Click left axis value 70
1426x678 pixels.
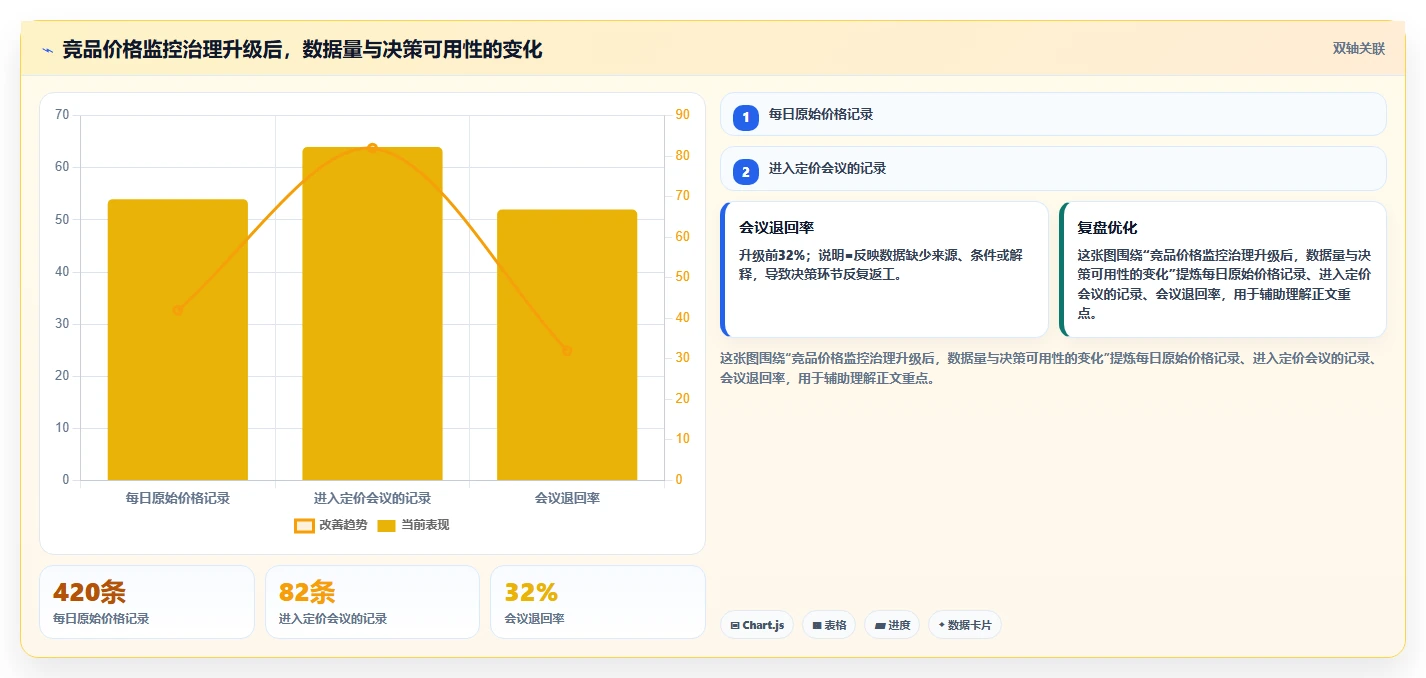click(62, 115)
